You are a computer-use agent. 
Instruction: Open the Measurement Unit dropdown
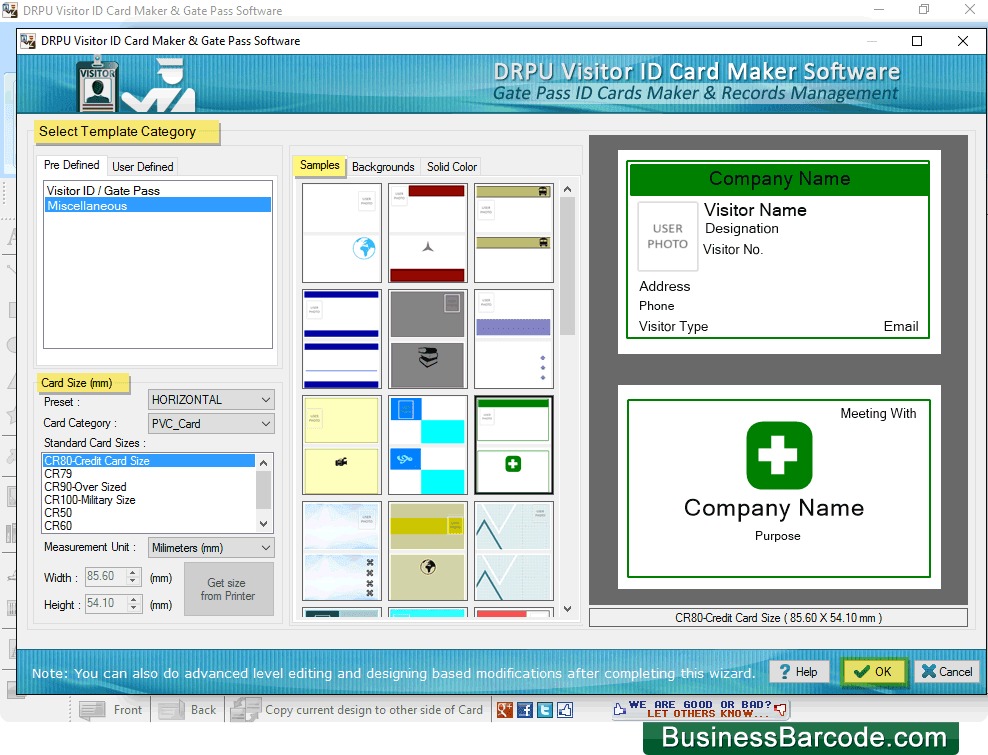(x=211, y=548)
